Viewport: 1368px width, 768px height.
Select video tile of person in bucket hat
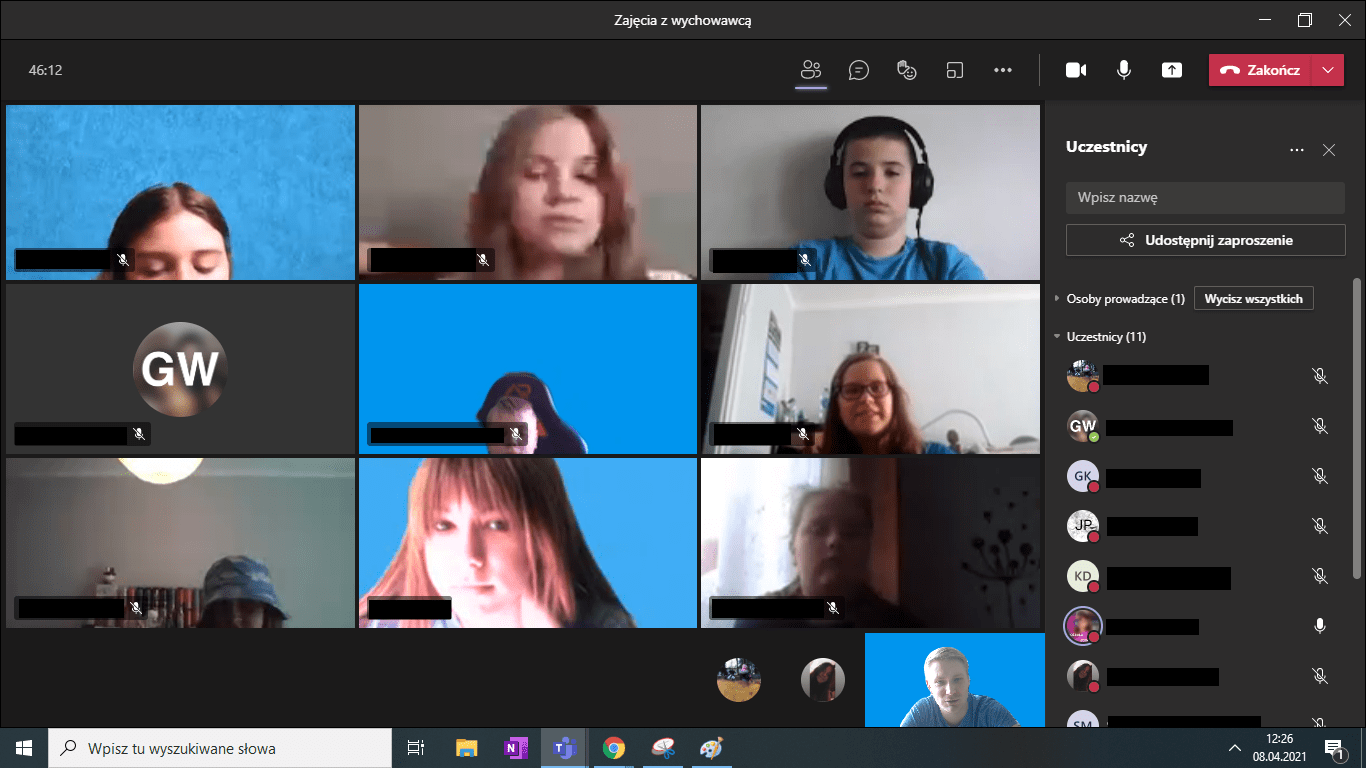(180, 543)
